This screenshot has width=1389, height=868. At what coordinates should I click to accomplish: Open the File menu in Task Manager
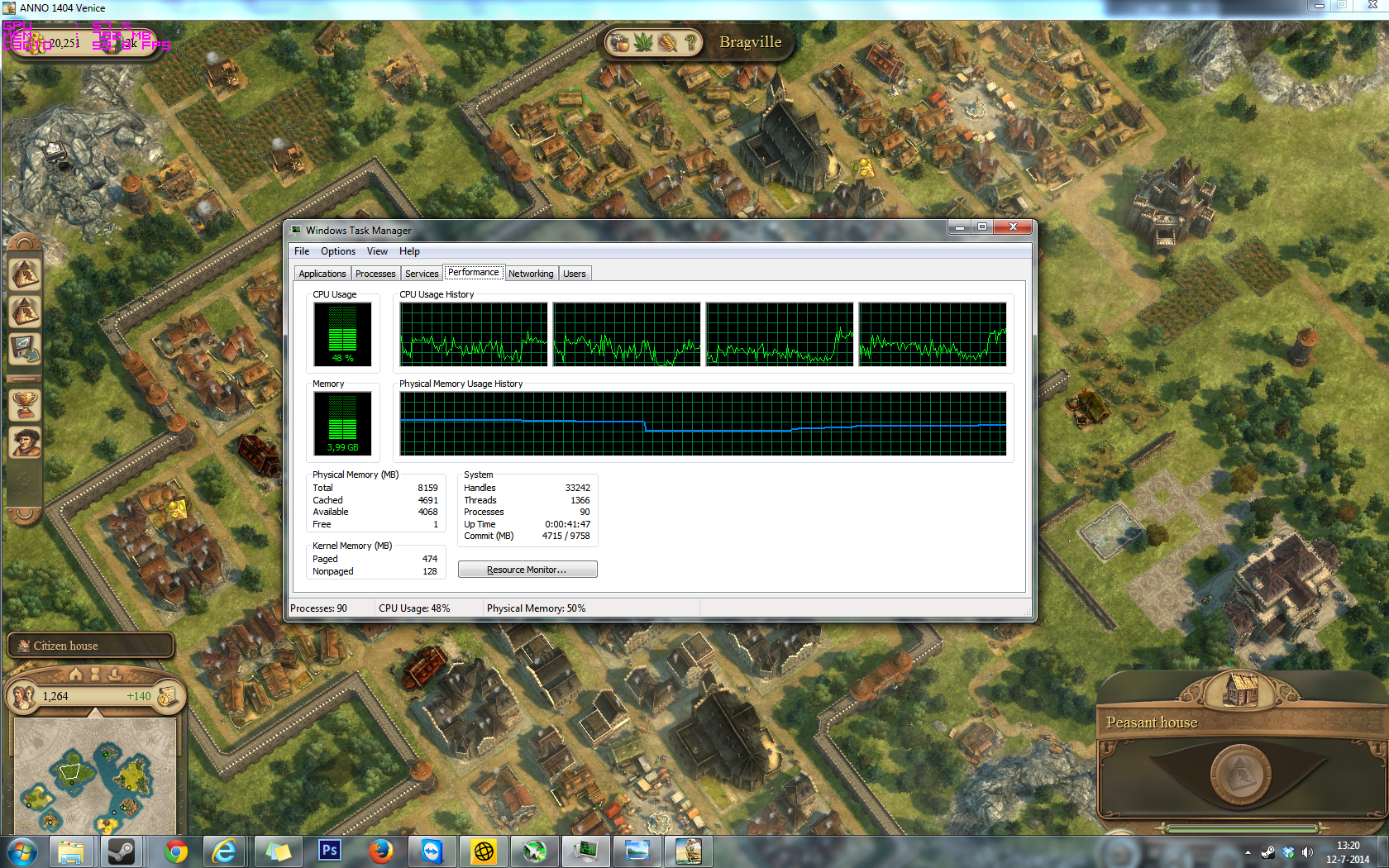[302, 251]
